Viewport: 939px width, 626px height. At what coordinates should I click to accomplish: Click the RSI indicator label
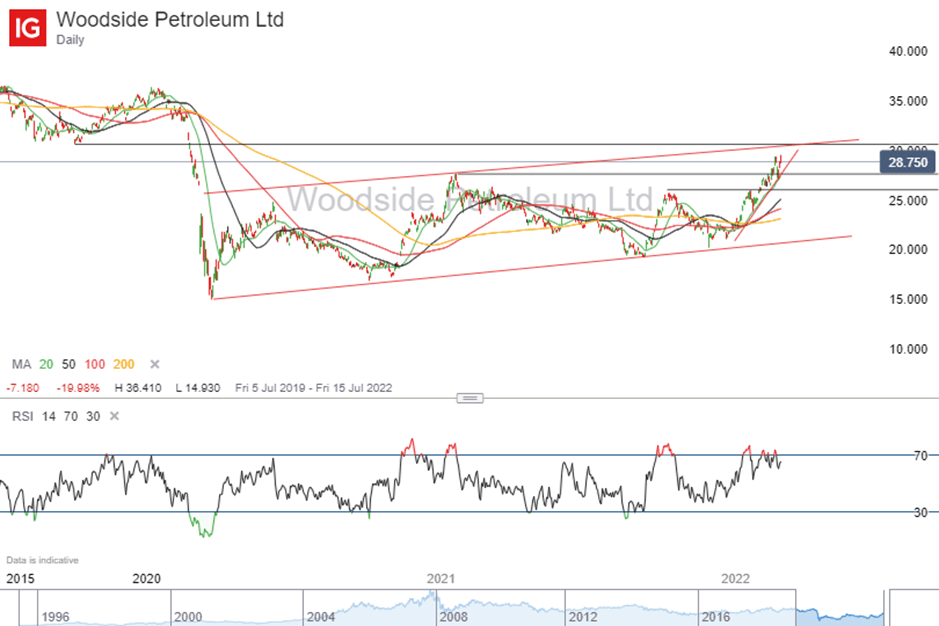click(23, 416)
